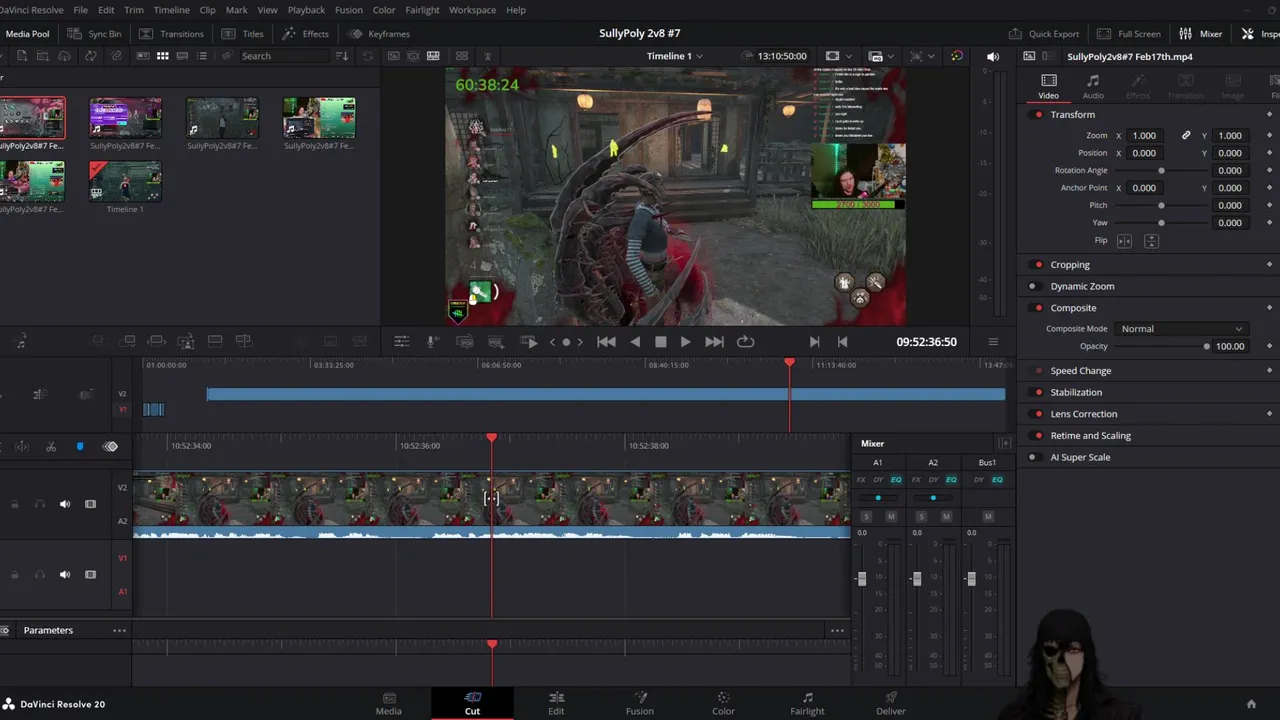Open the Sync Bin panel

point(94,34)
